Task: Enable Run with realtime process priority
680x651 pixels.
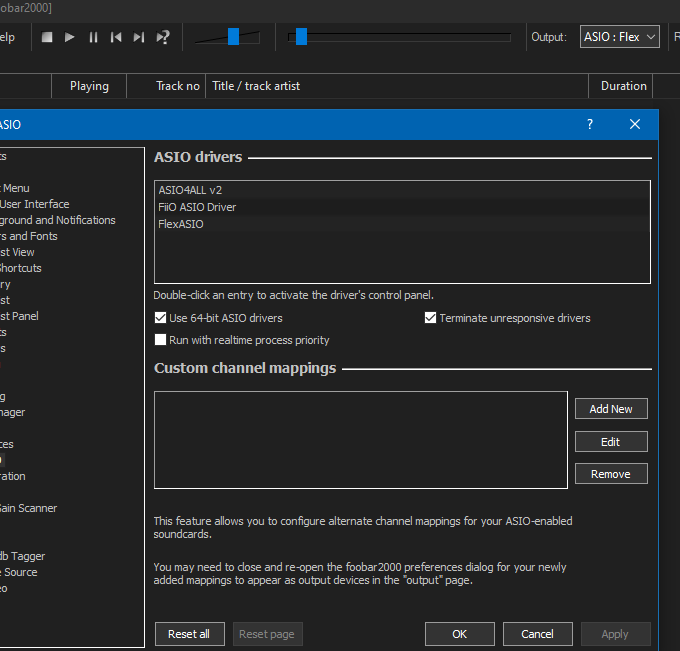Action: 161,340
